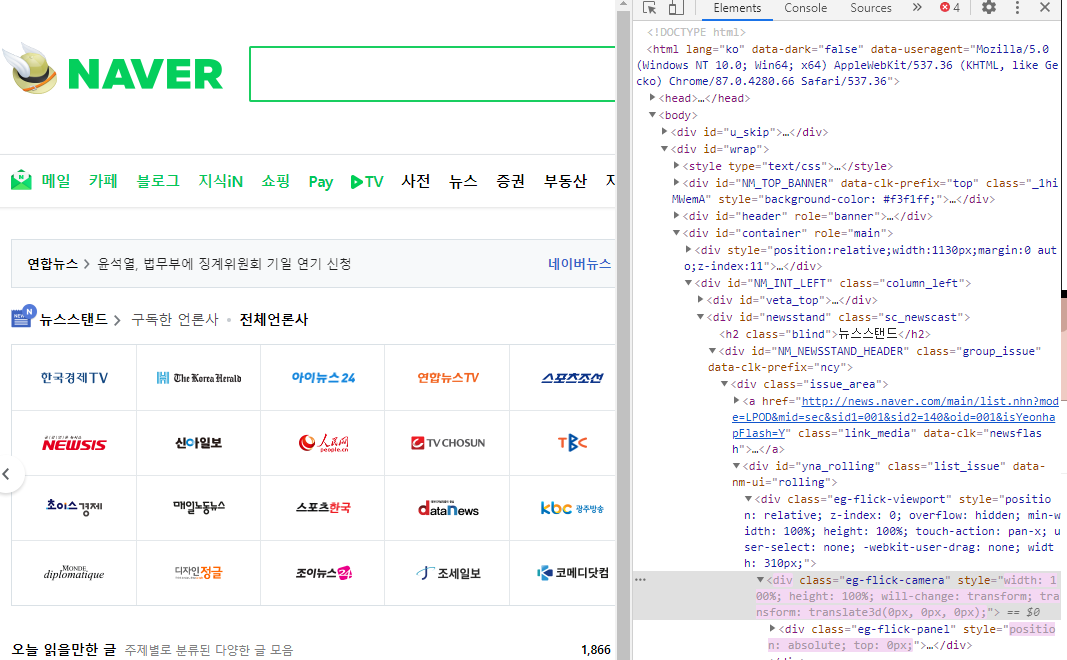Open the people.cn press logo

pos(323,443)
